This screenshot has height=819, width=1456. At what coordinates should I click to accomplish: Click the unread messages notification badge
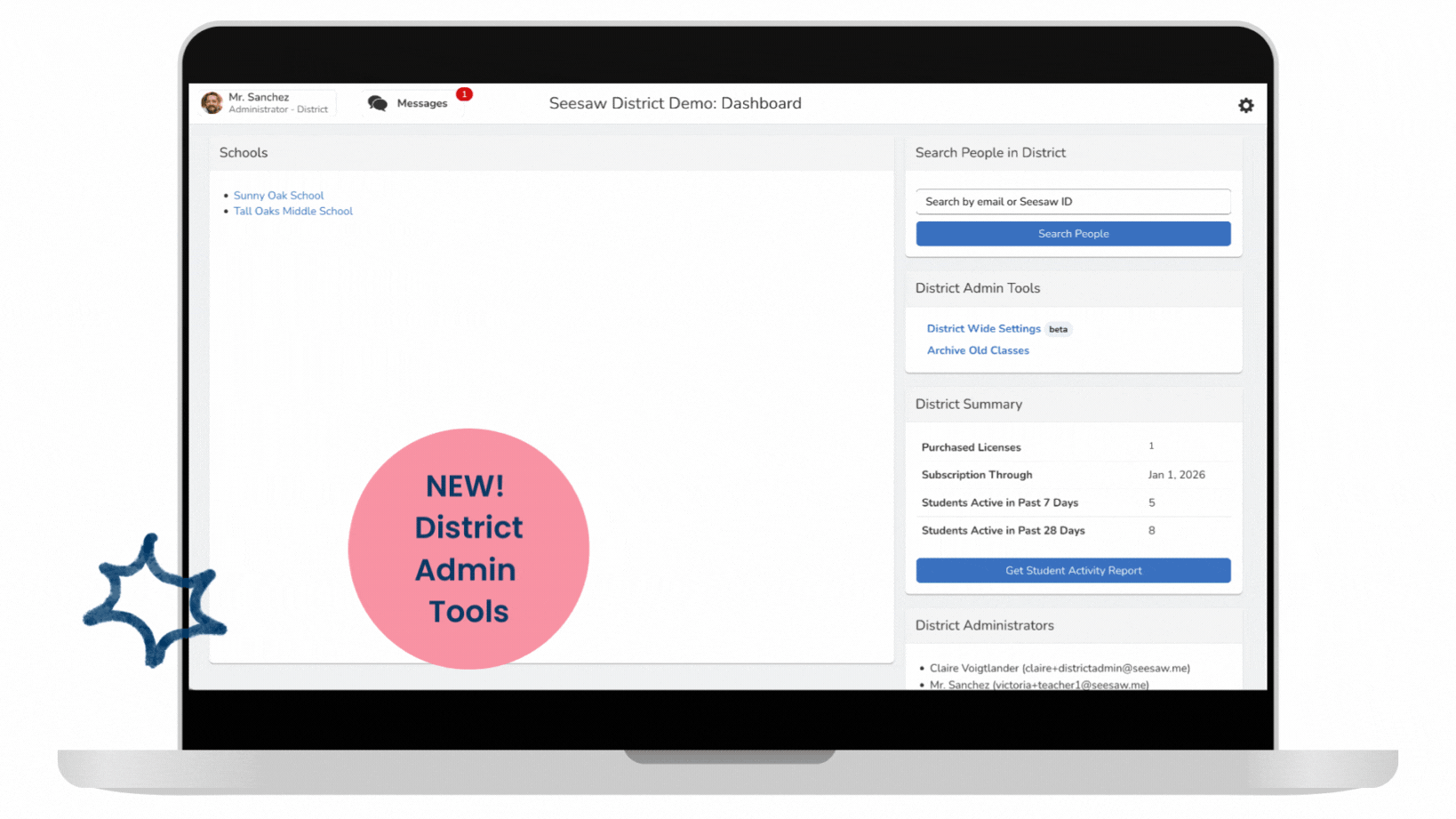click(x=463, y=92)
